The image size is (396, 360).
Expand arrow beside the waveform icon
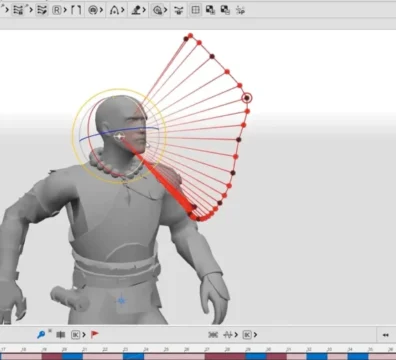click(x=236, y=335)
